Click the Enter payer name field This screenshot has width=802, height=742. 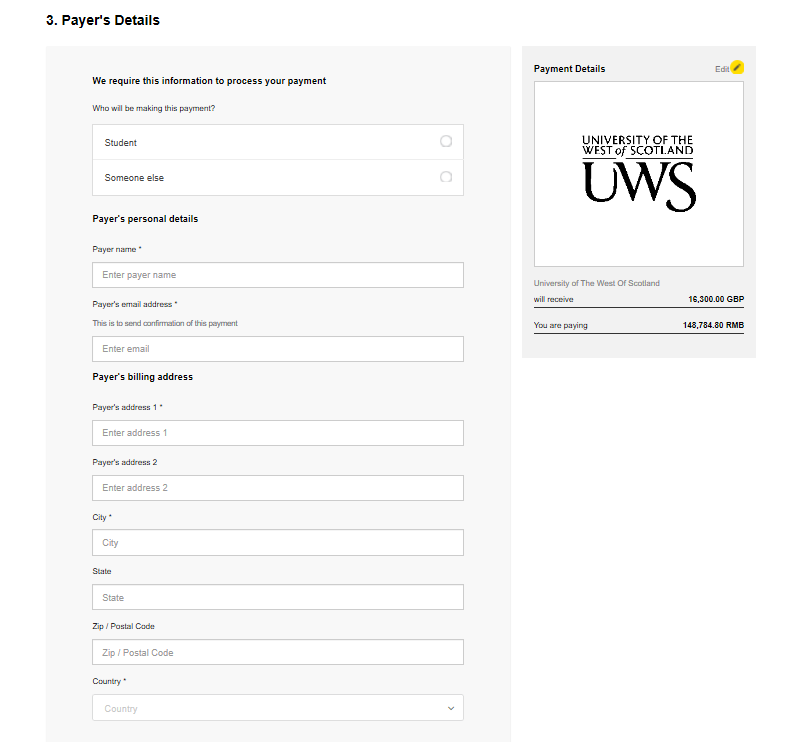tap(277, 275)
